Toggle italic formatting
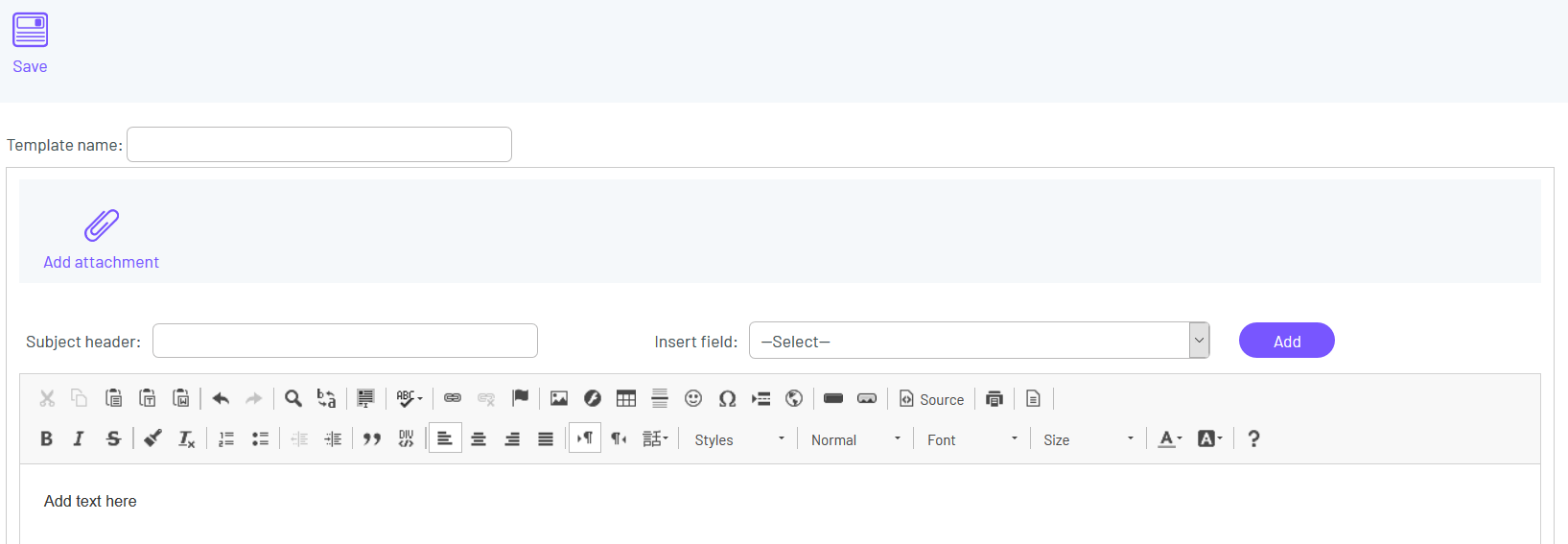Viewport: 1568px width, 544px height. click(x=79, y=438)
